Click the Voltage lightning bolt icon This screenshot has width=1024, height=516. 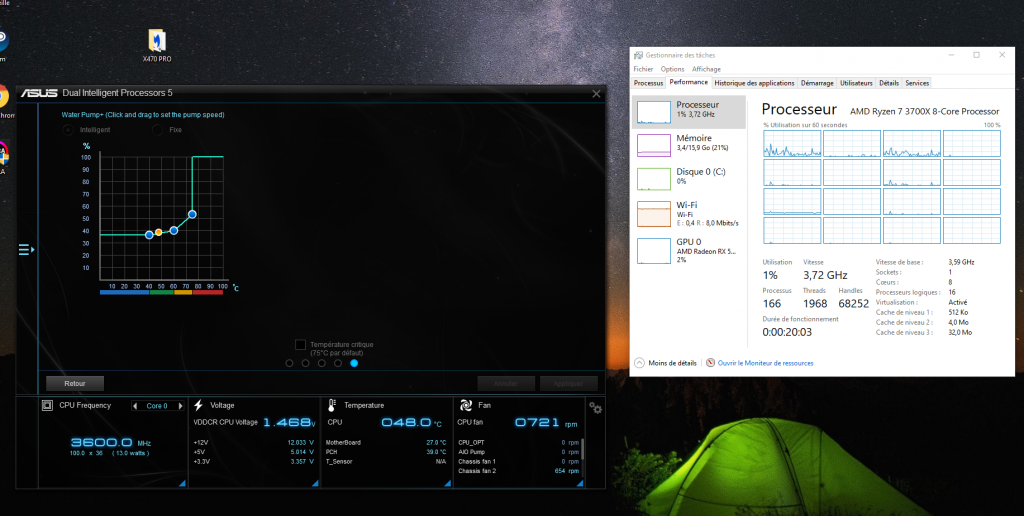click(198, 405)
